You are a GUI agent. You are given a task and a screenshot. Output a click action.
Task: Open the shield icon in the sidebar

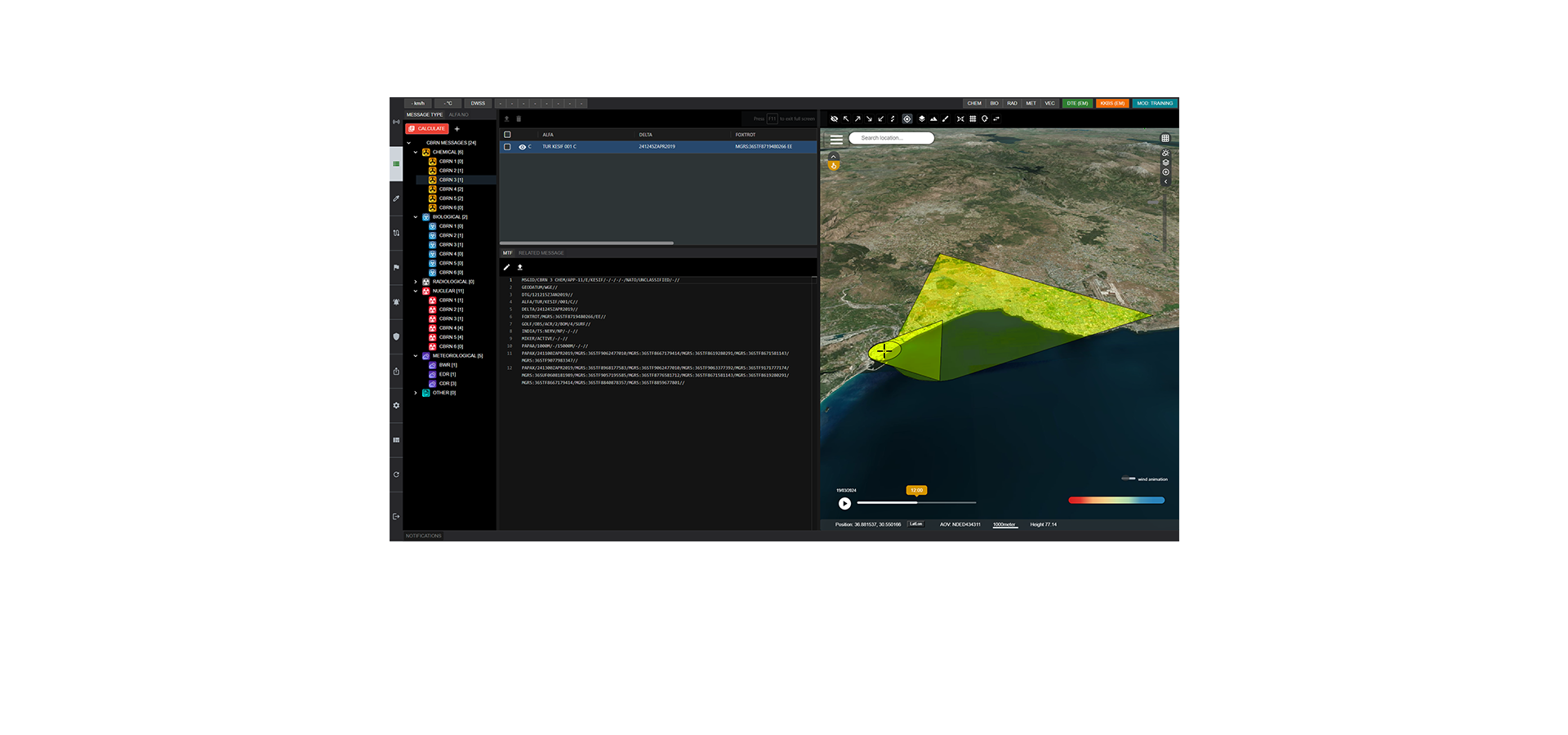click(396, 336)
